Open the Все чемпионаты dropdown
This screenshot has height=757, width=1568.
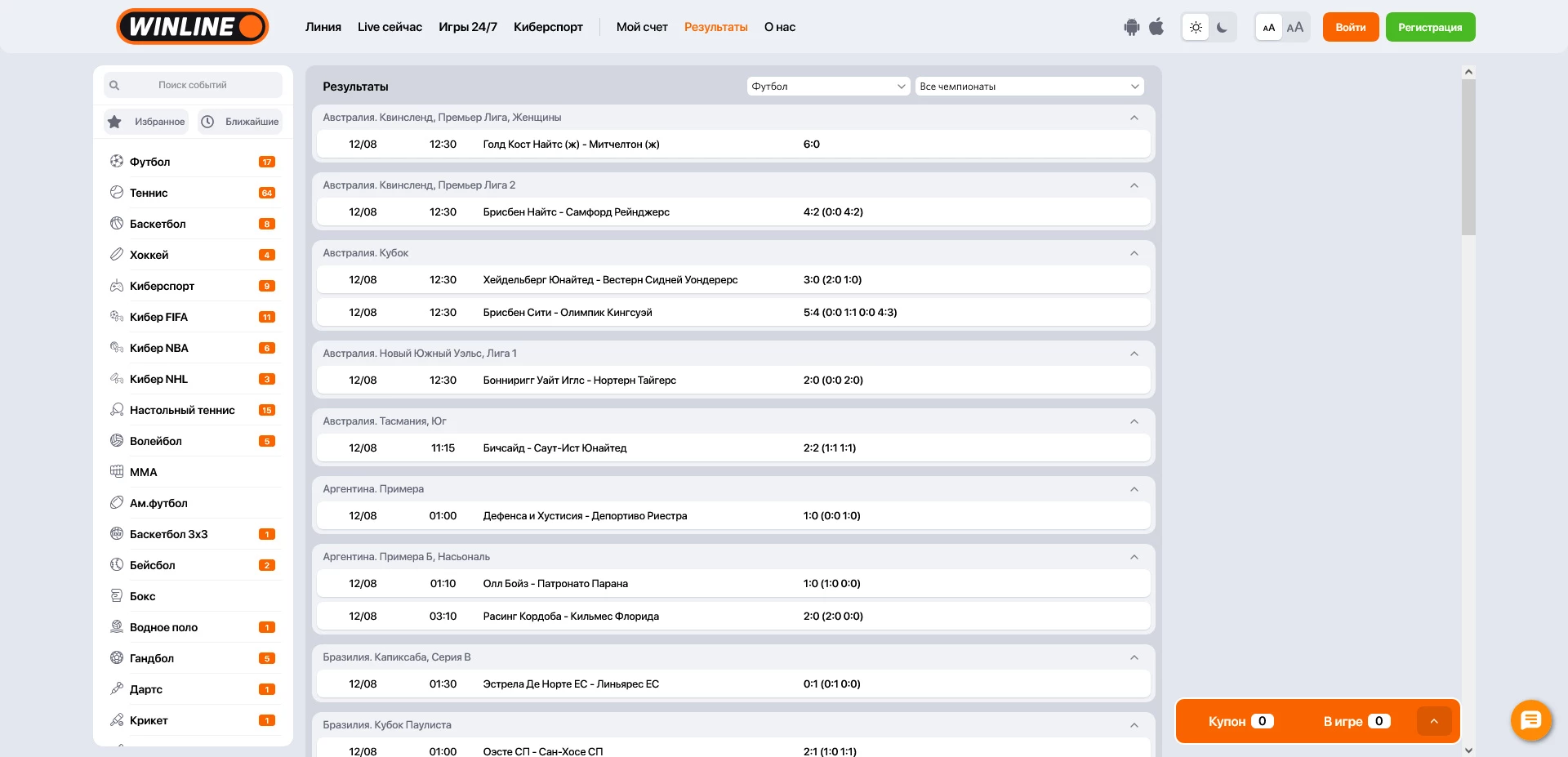click(1029, 87)
